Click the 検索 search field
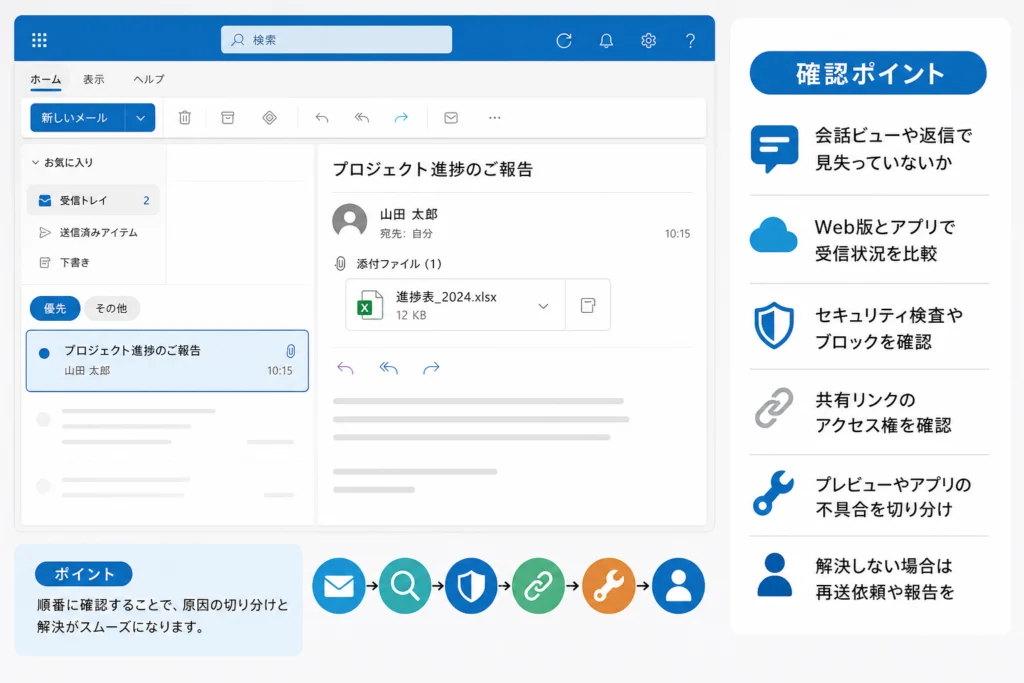1024x683 pixels. [x=336, y=40]
